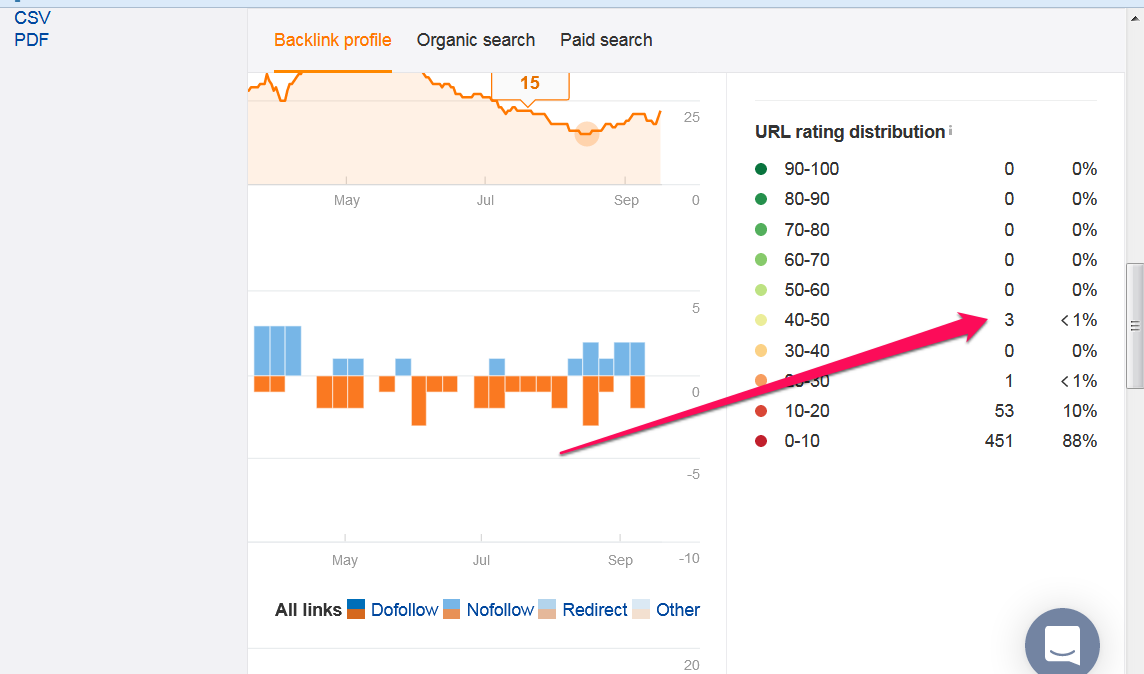The height and width of the screenshot is (674, 1144).
Task: Export the report as CSV
Action: (x=32, y=18)
